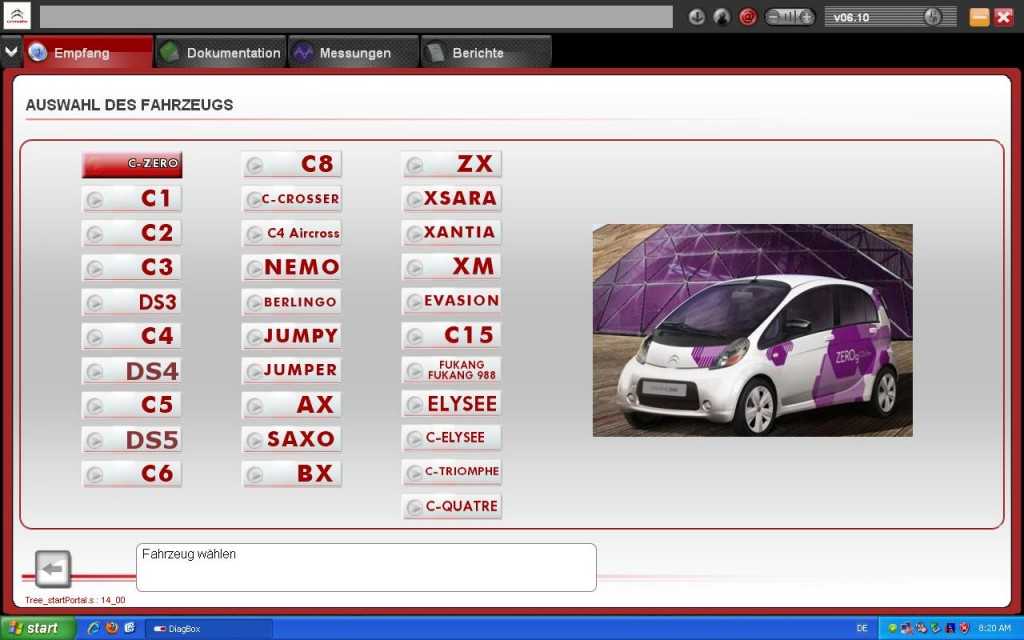Select the C8 vehicle

[292, 164]
